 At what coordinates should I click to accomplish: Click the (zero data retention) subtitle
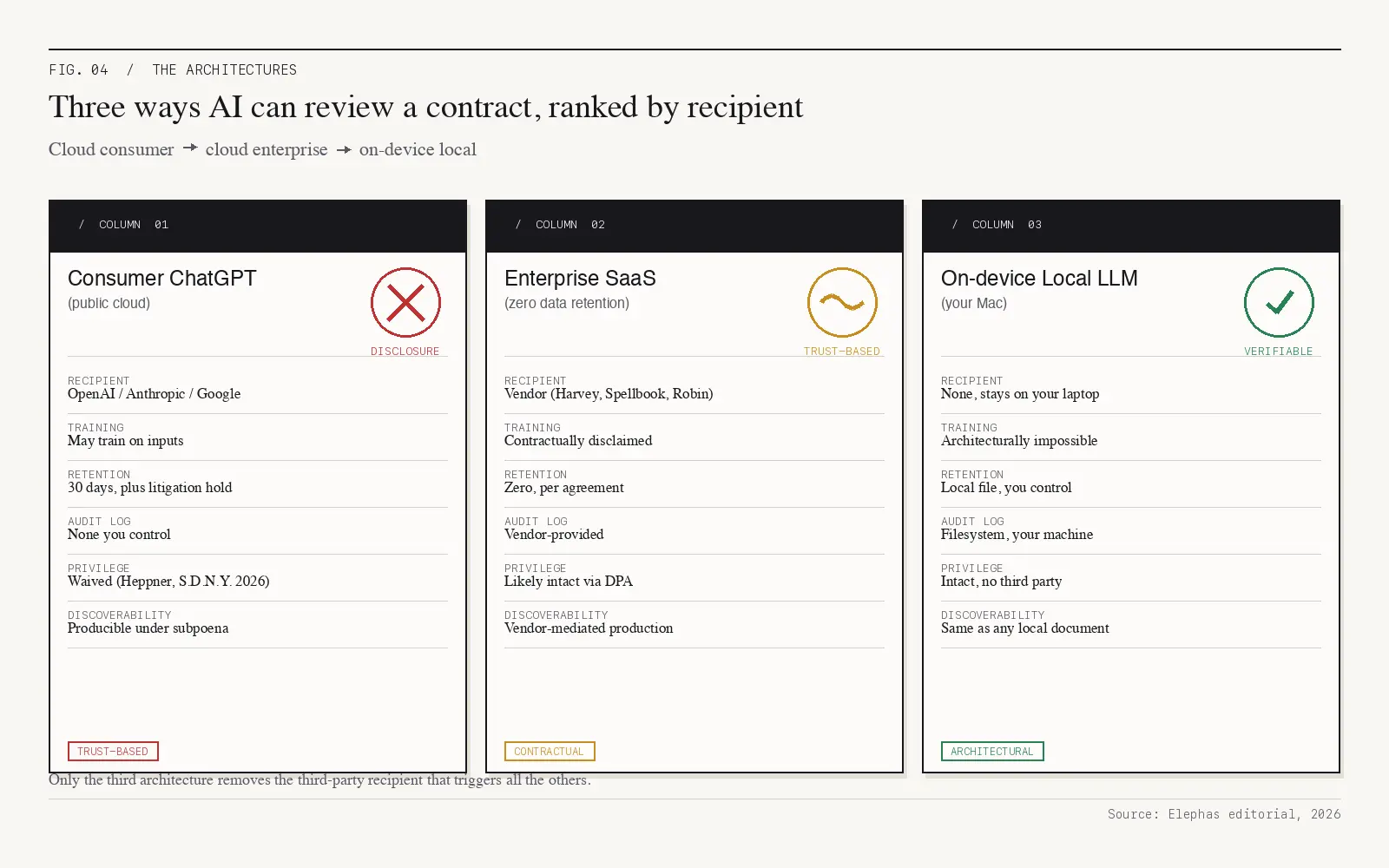[x=567, y=303]
